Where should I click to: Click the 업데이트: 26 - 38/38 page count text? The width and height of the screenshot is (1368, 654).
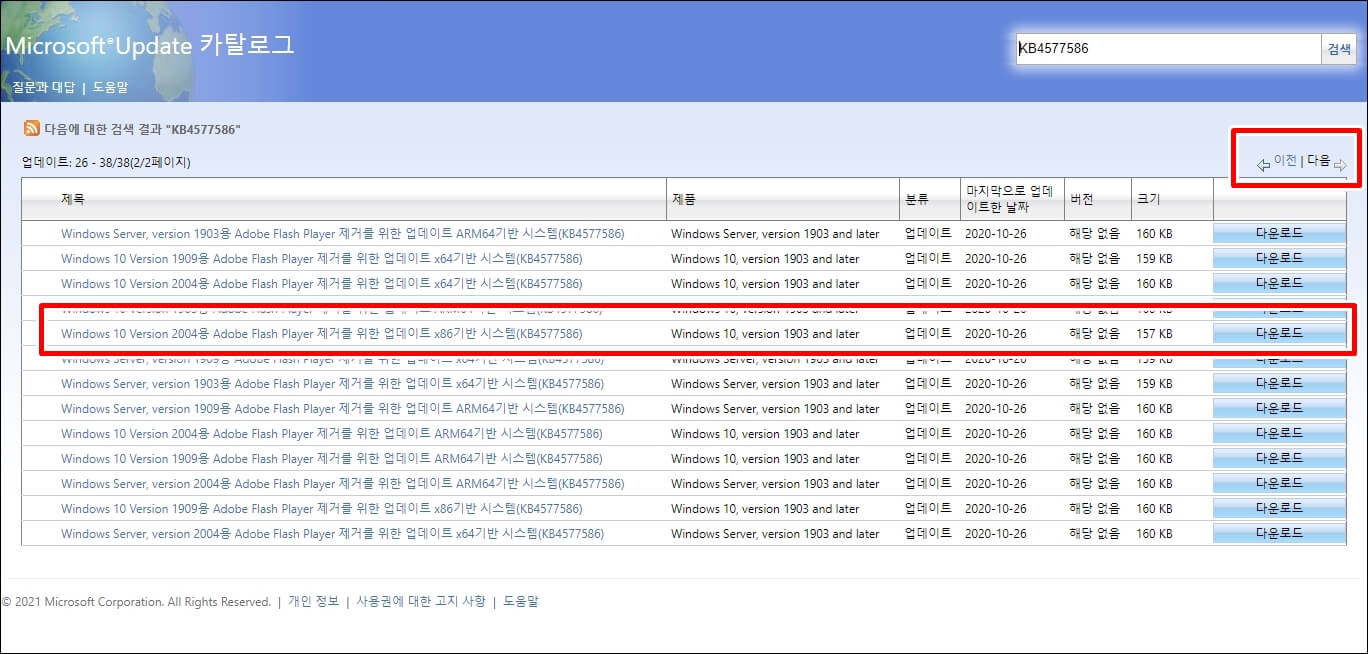106,162
